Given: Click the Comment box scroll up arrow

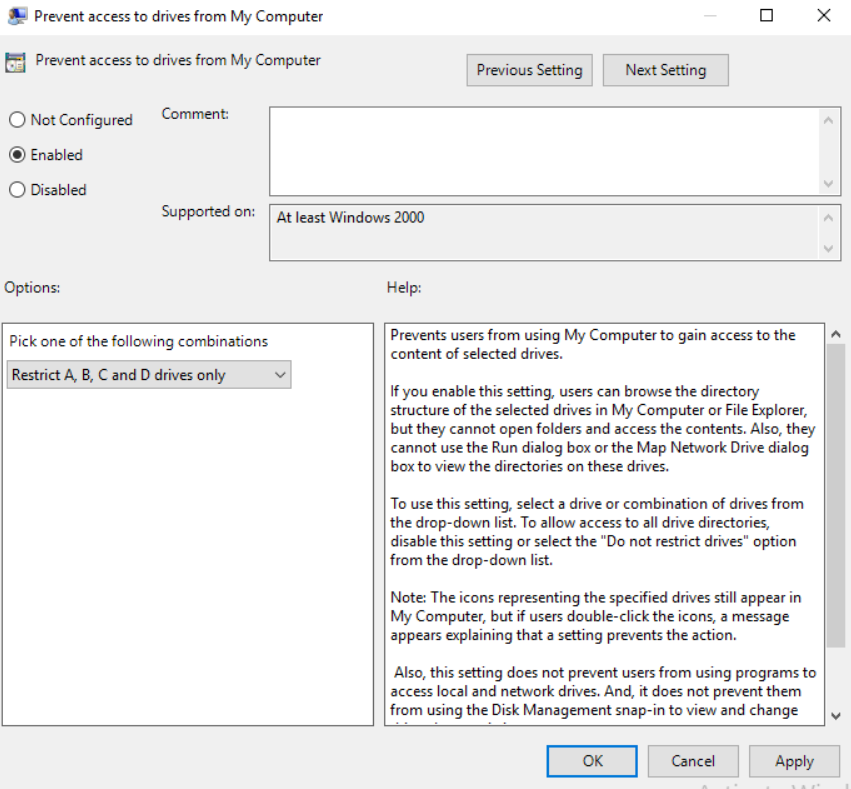Looking at the screenshot, I should tap(829, 119).
